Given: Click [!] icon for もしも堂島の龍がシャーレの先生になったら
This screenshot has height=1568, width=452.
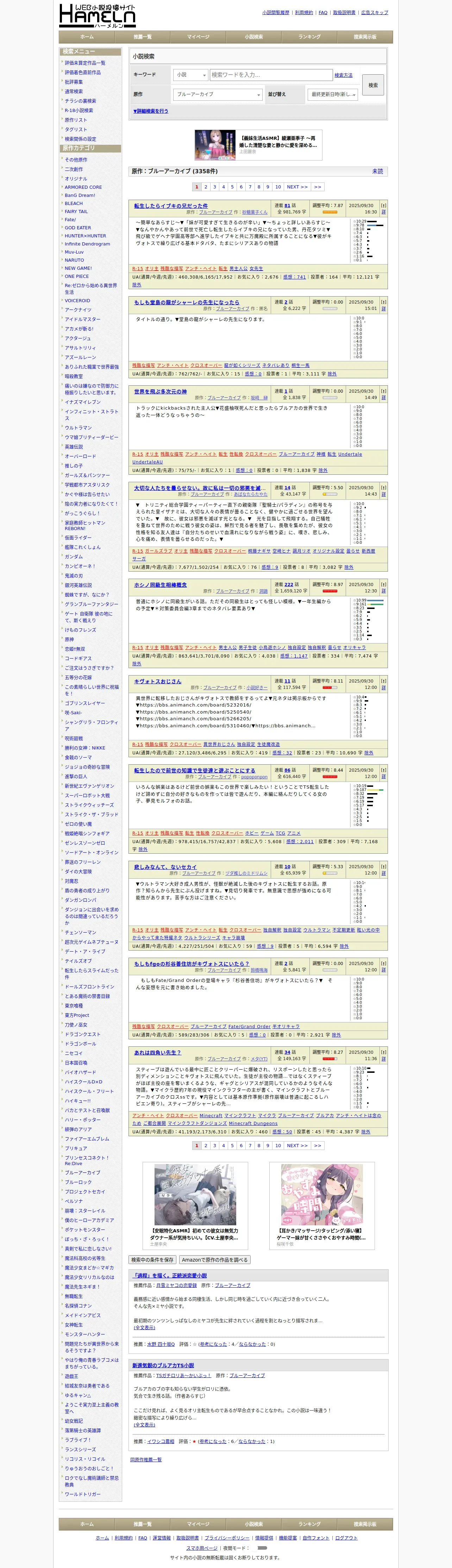Looking at the screenshot, I should (x=383, y=302).
